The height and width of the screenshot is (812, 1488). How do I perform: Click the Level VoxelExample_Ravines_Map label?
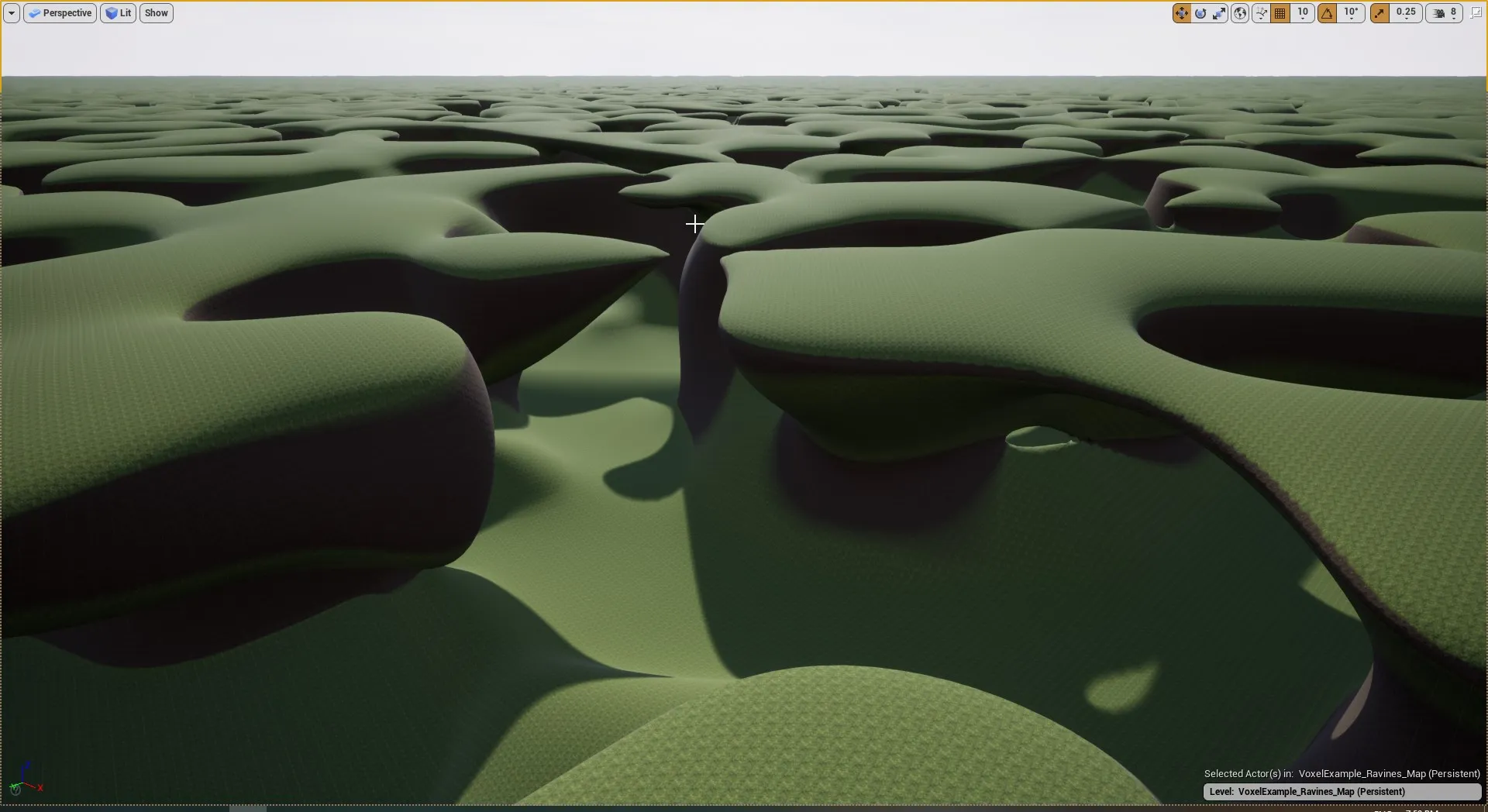(1342, 791)
